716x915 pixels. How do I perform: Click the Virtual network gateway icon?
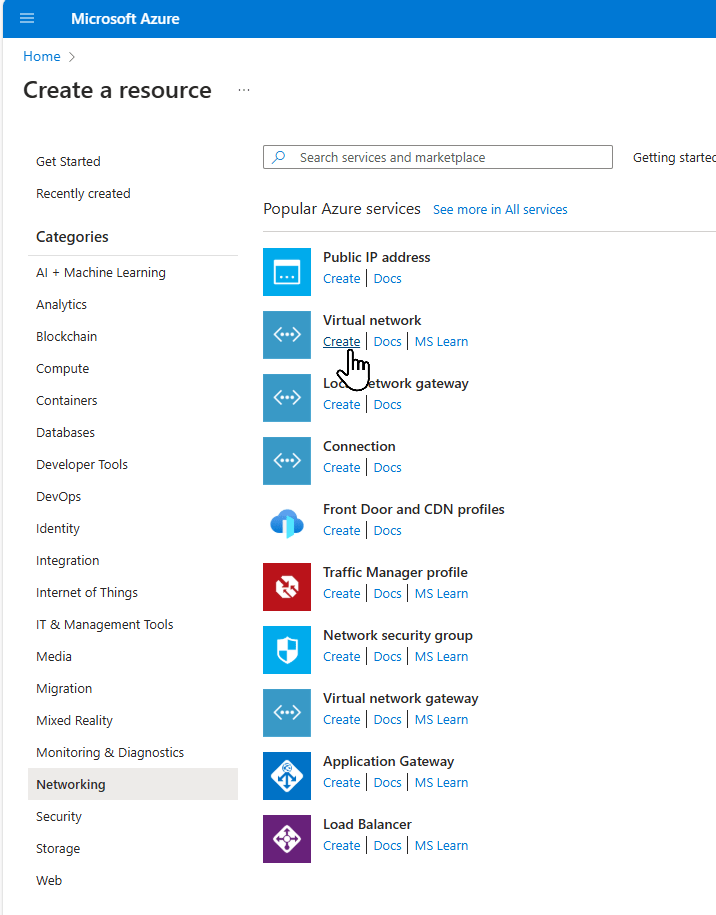click(287, 713)
